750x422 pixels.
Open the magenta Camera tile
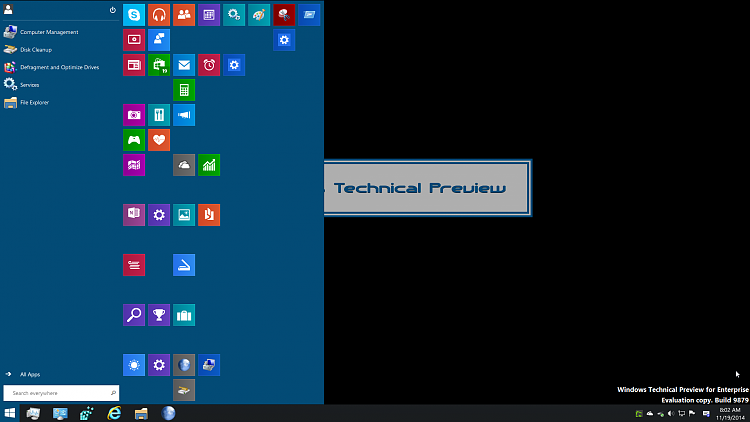click(134, 115)
